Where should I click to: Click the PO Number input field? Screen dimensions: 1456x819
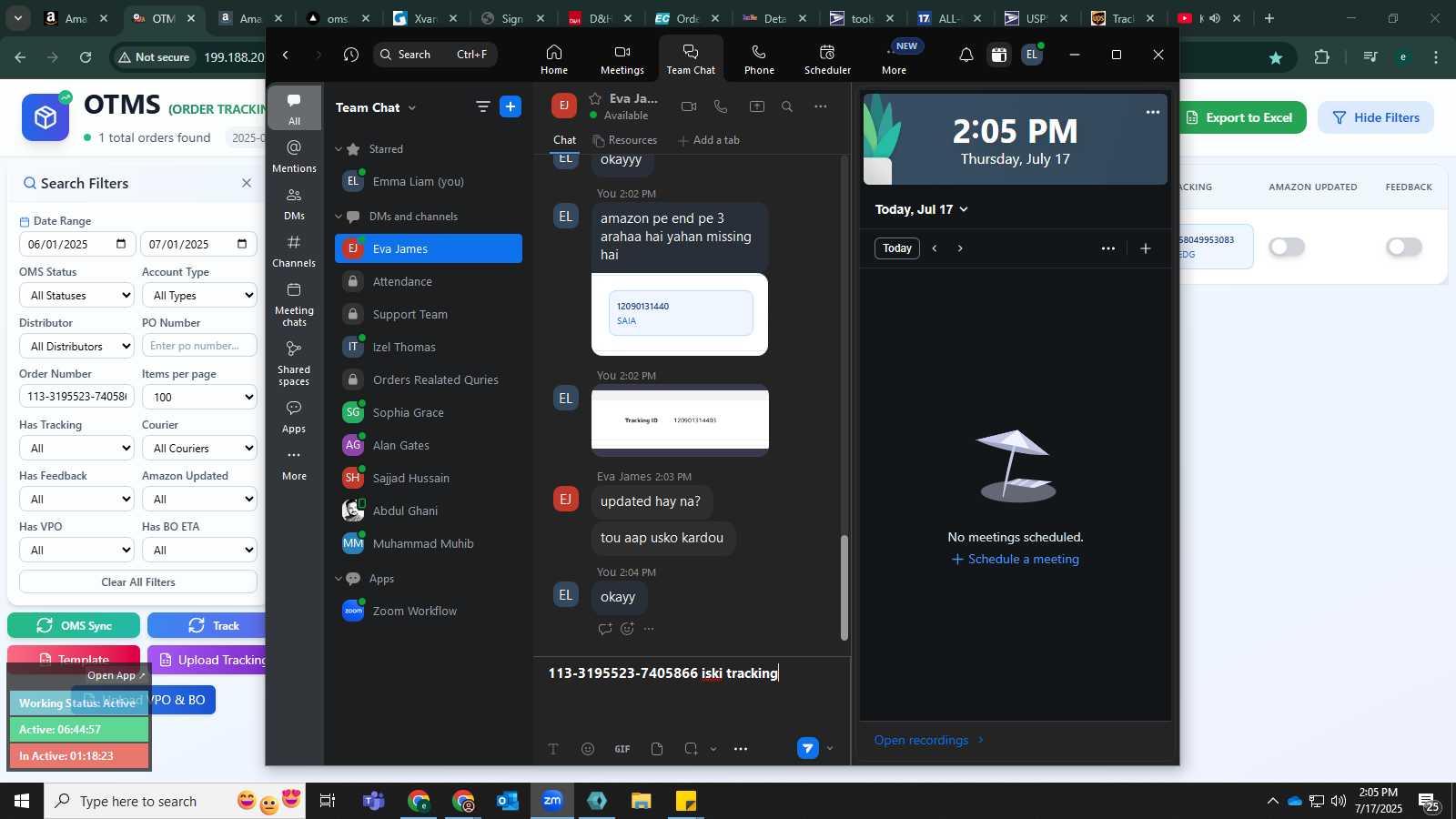coord(199,346)
